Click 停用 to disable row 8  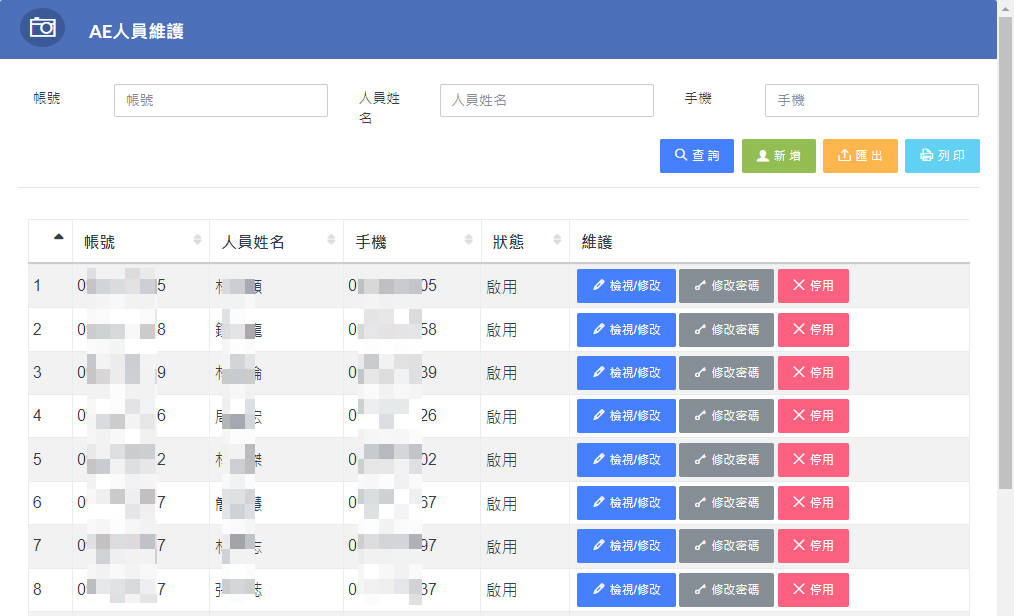coord(813,589)
